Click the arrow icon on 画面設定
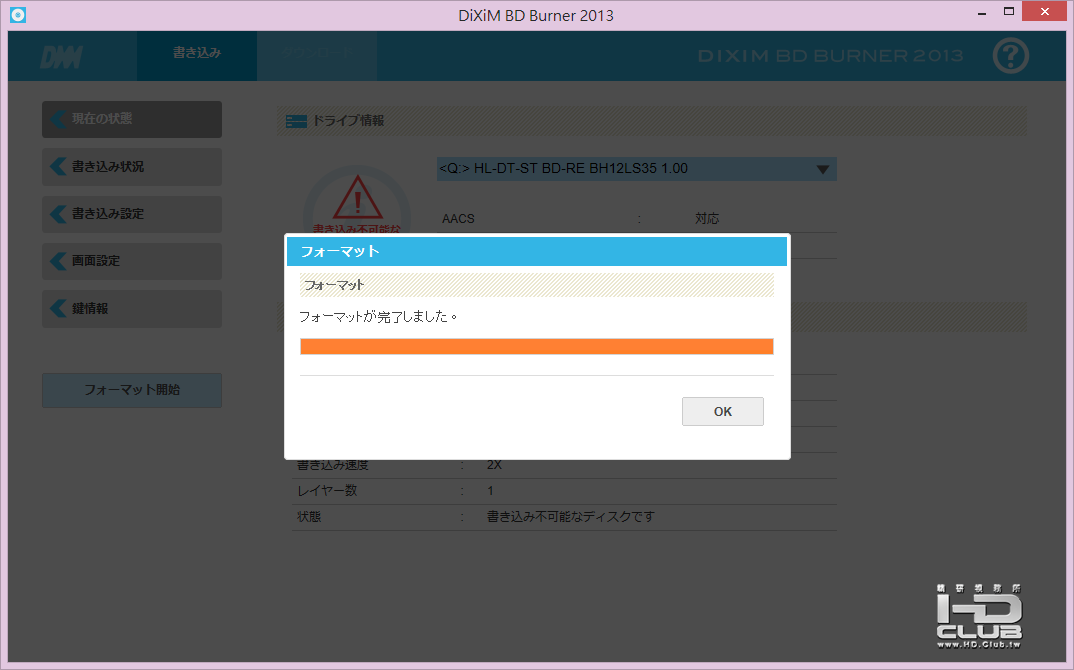Screen dimensions: 1074x670 pos(58,261)
